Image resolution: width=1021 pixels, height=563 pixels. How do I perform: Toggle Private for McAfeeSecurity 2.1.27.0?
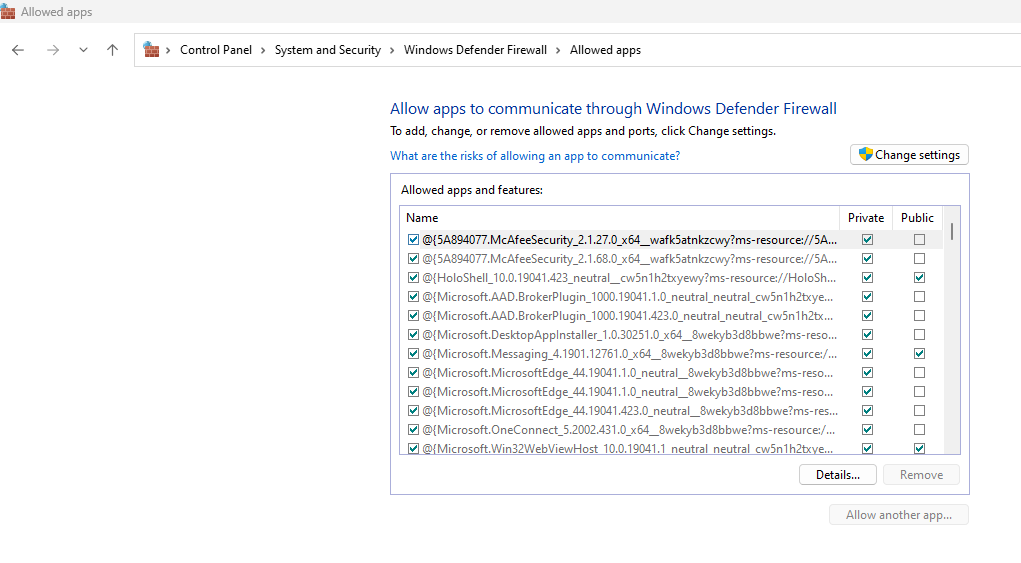coord(867,240)
